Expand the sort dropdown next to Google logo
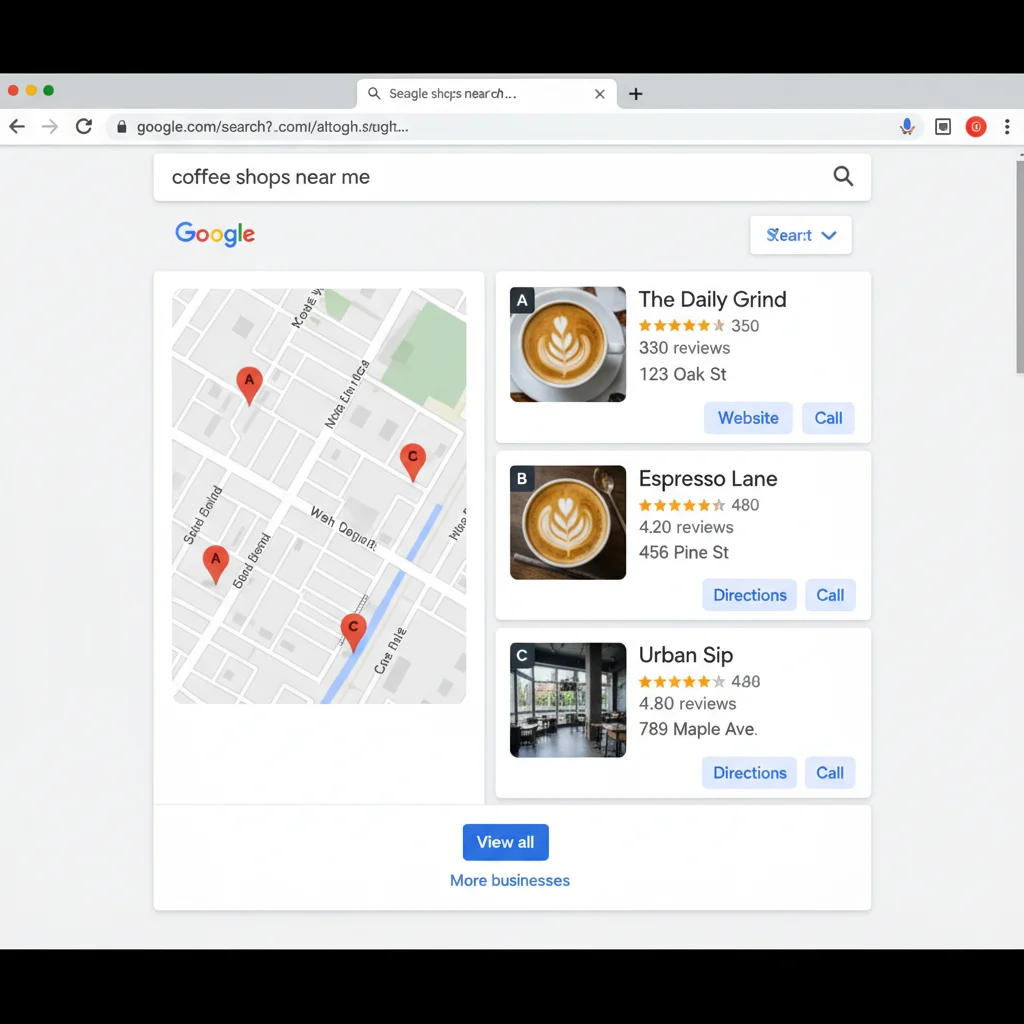This screenshot has width=1024, height=1024. [x=801, y=235]
